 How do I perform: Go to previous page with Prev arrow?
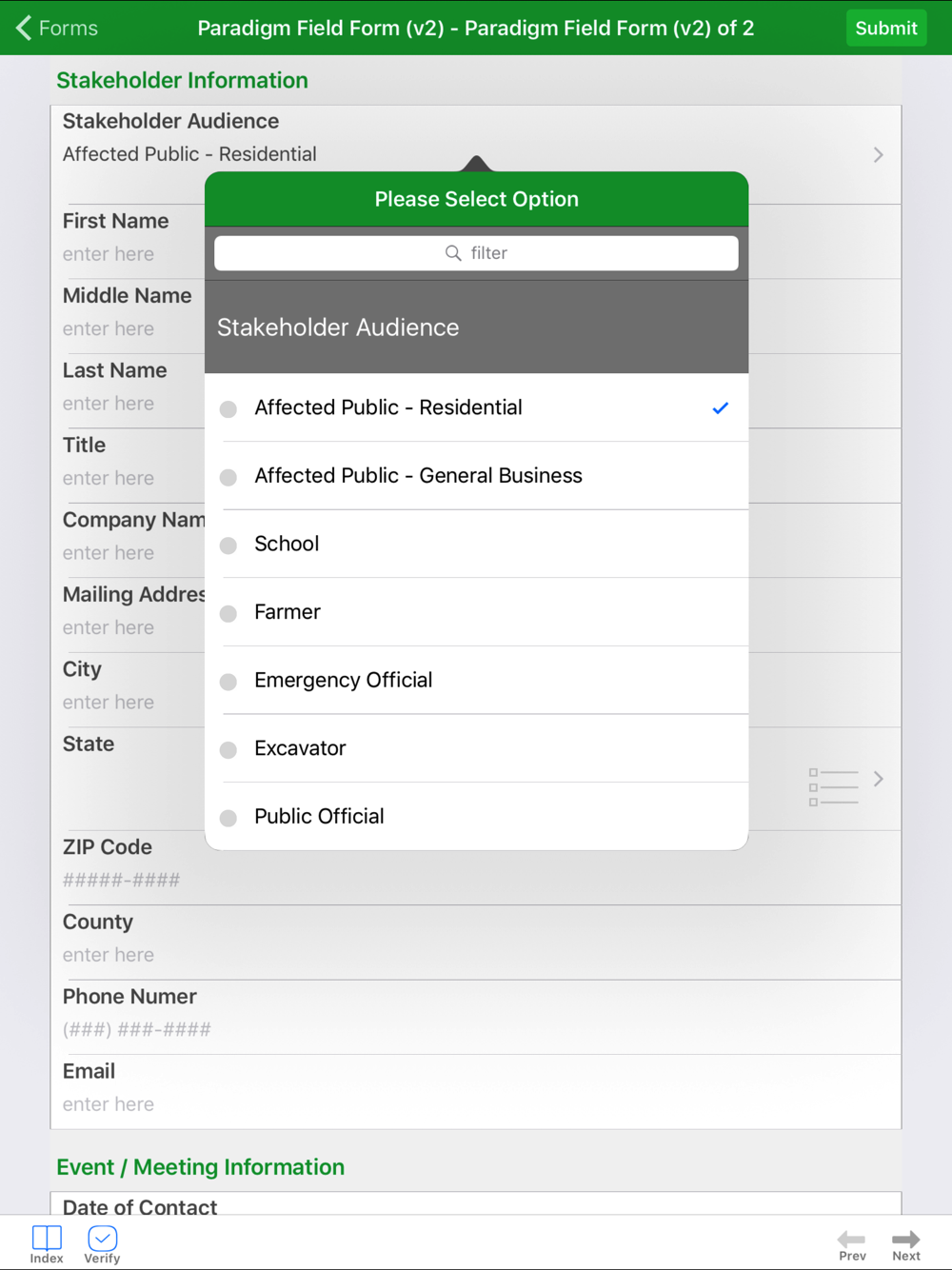tap(851, 1239)
